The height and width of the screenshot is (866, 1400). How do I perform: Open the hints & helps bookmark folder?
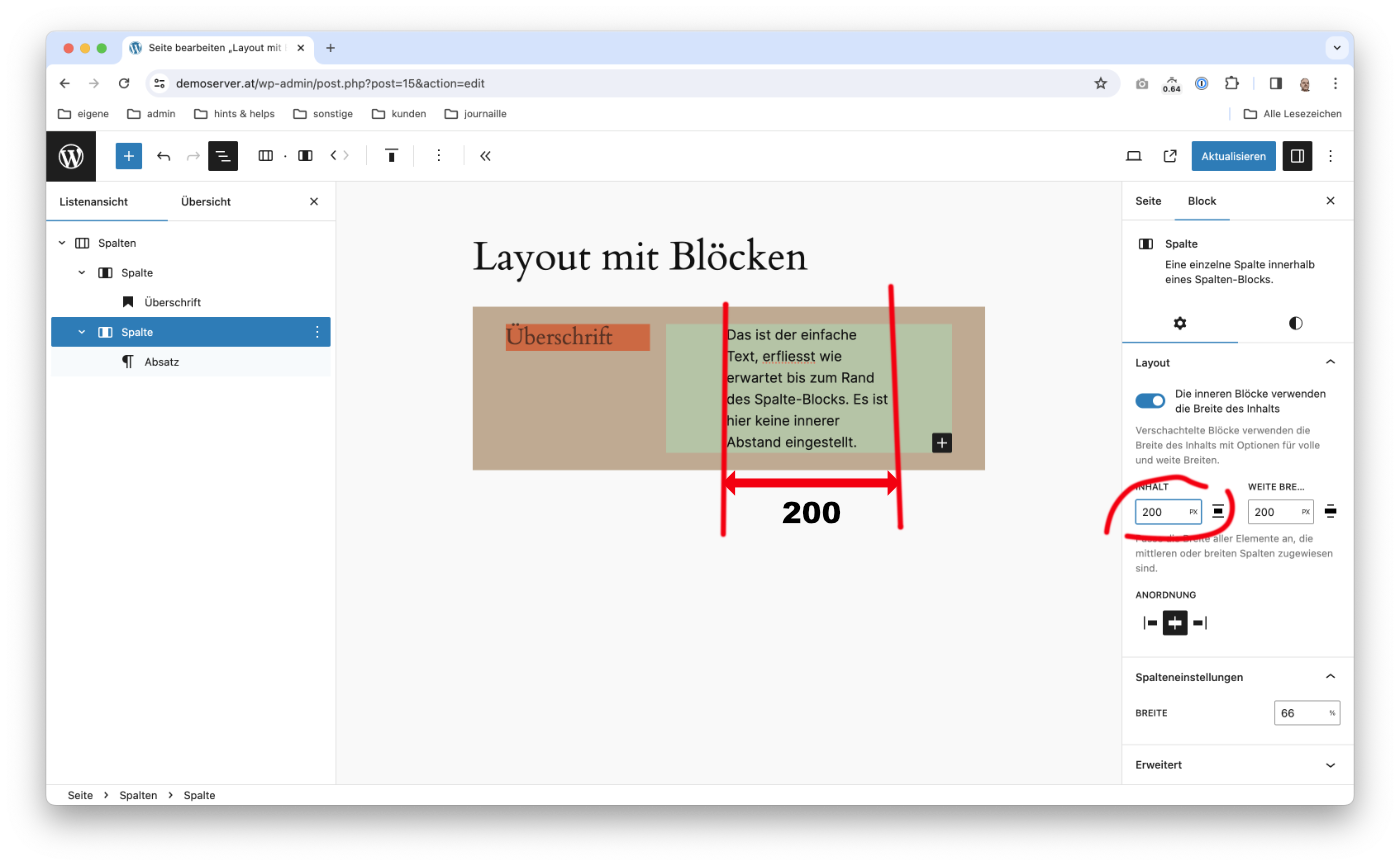coord(234,114)
